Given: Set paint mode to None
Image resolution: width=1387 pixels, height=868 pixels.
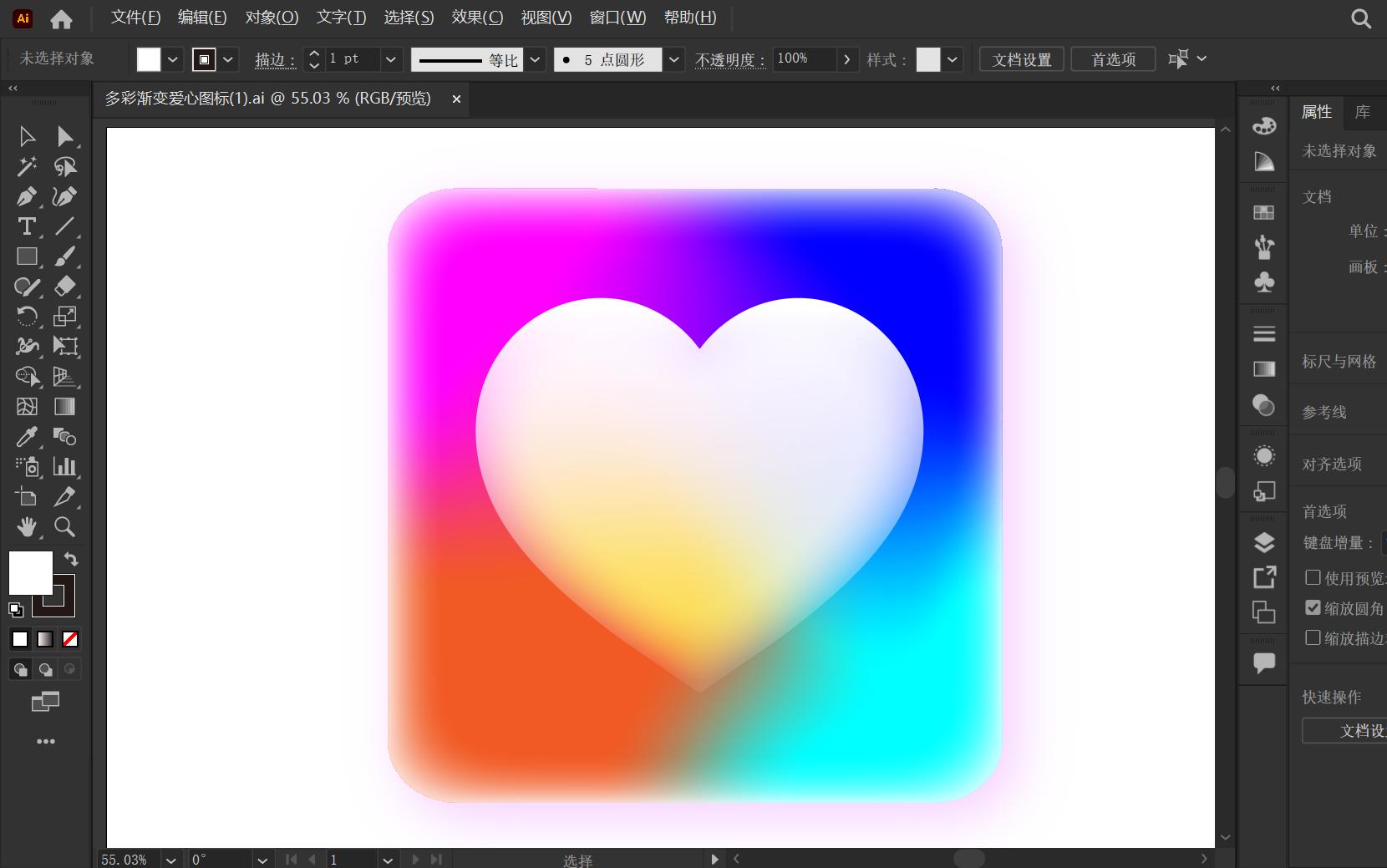Looking at the screenshot, I should pyautogui.click(x=70, y=639).
